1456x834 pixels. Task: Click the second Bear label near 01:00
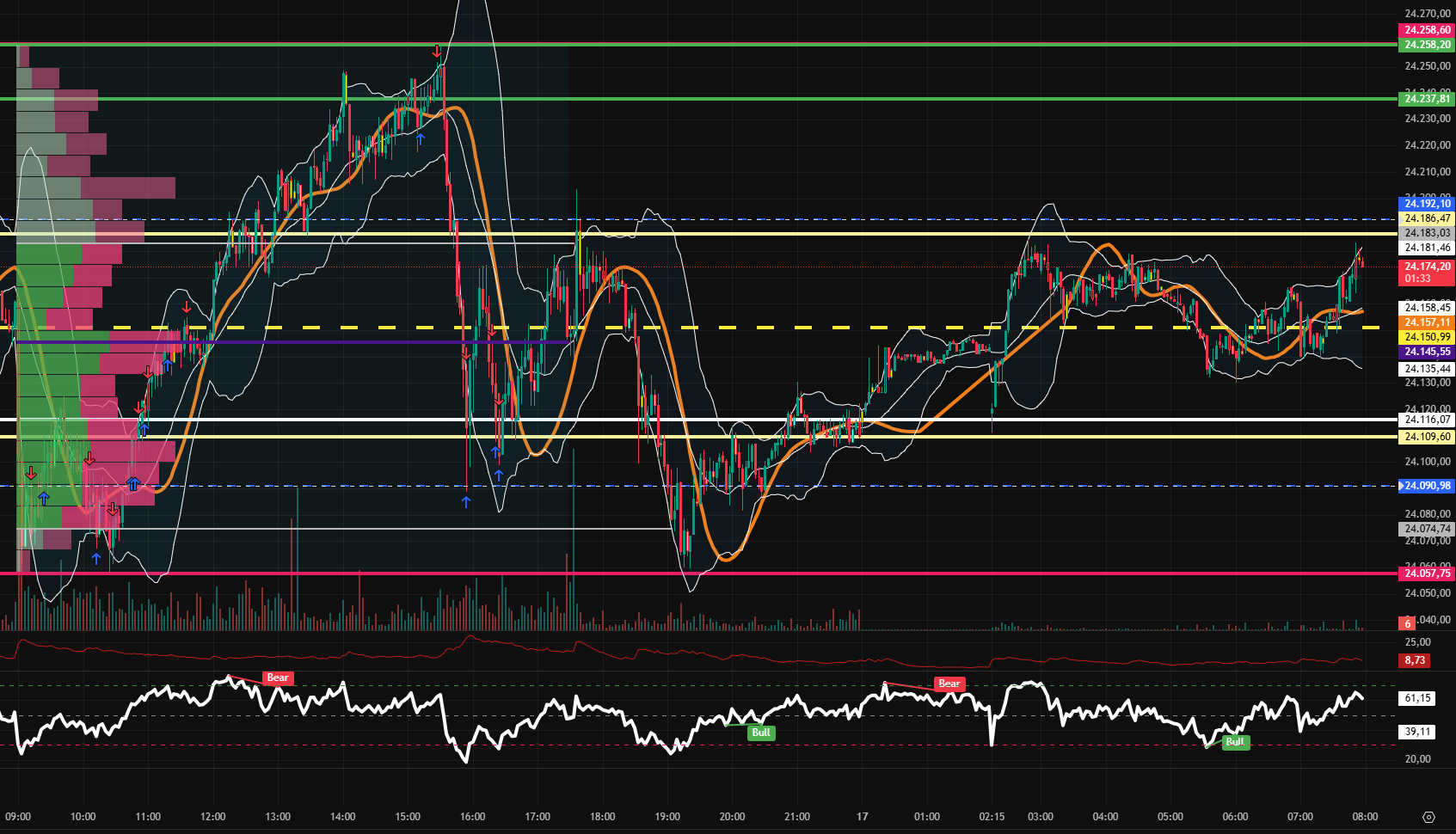[x=949, y=684]
